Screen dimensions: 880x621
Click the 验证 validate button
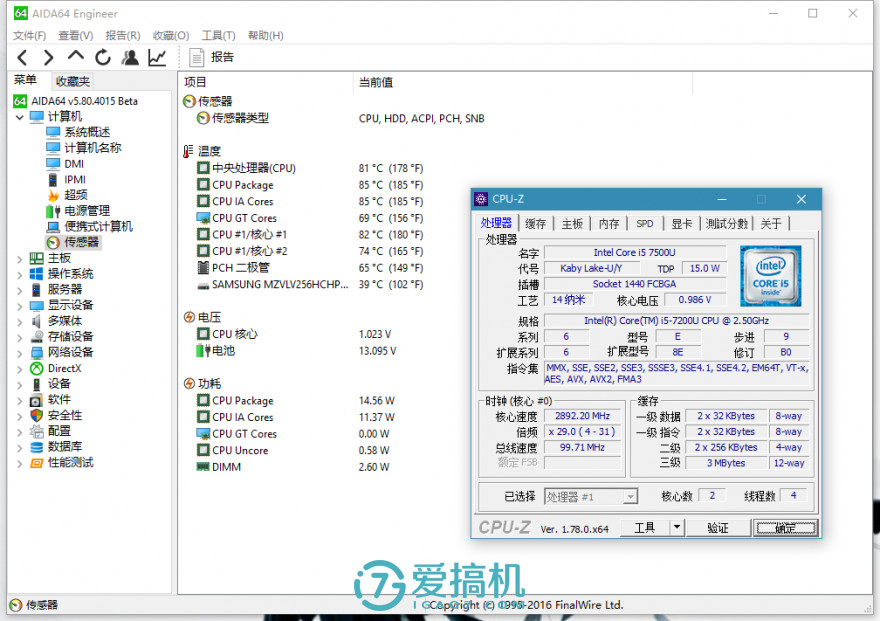(x=717, y=527)
